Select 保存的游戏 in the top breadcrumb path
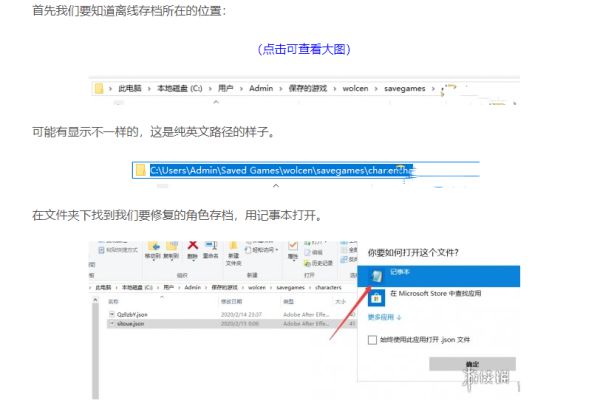This screenshot has width=600, height=406. [x=308, y=88]
